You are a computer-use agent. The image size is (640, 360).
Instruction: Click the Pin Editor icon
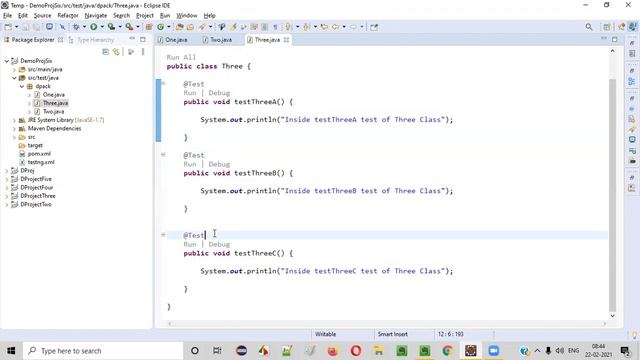click(x=374, y=27)
